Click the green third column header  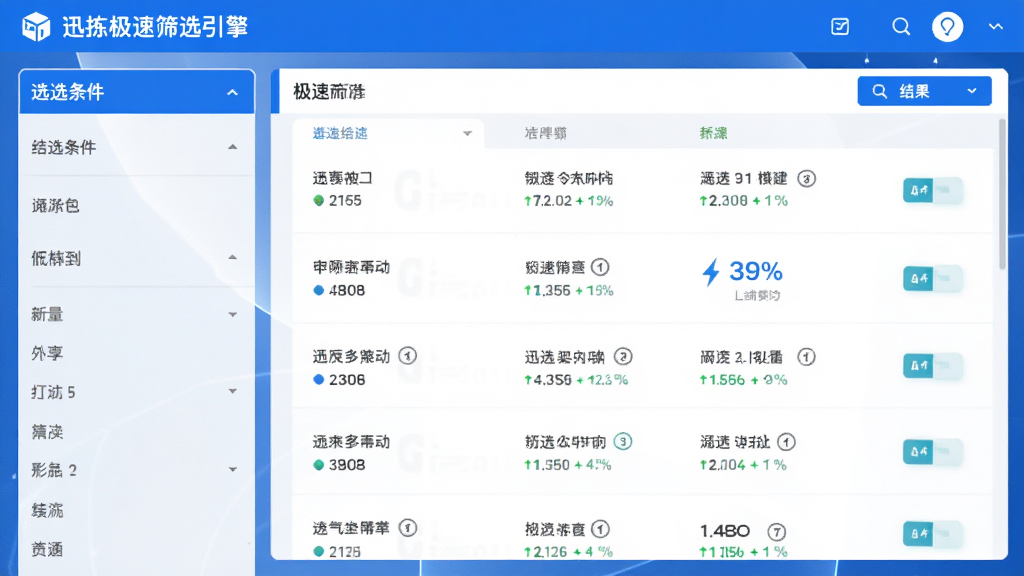[x=713, y=133]
